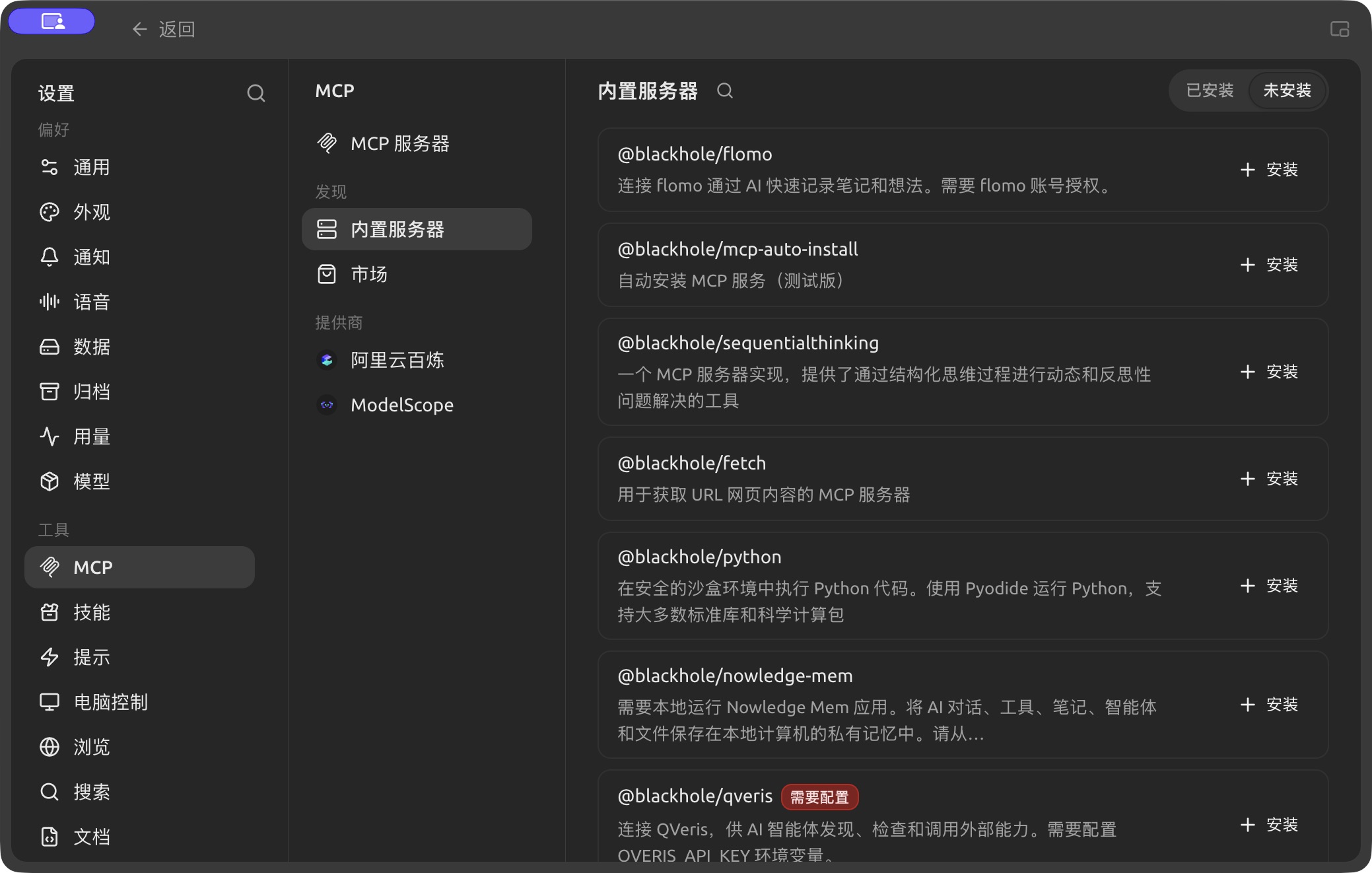Click @blackhole/python server title
1372x873 pixels.
tap(699, 557)
